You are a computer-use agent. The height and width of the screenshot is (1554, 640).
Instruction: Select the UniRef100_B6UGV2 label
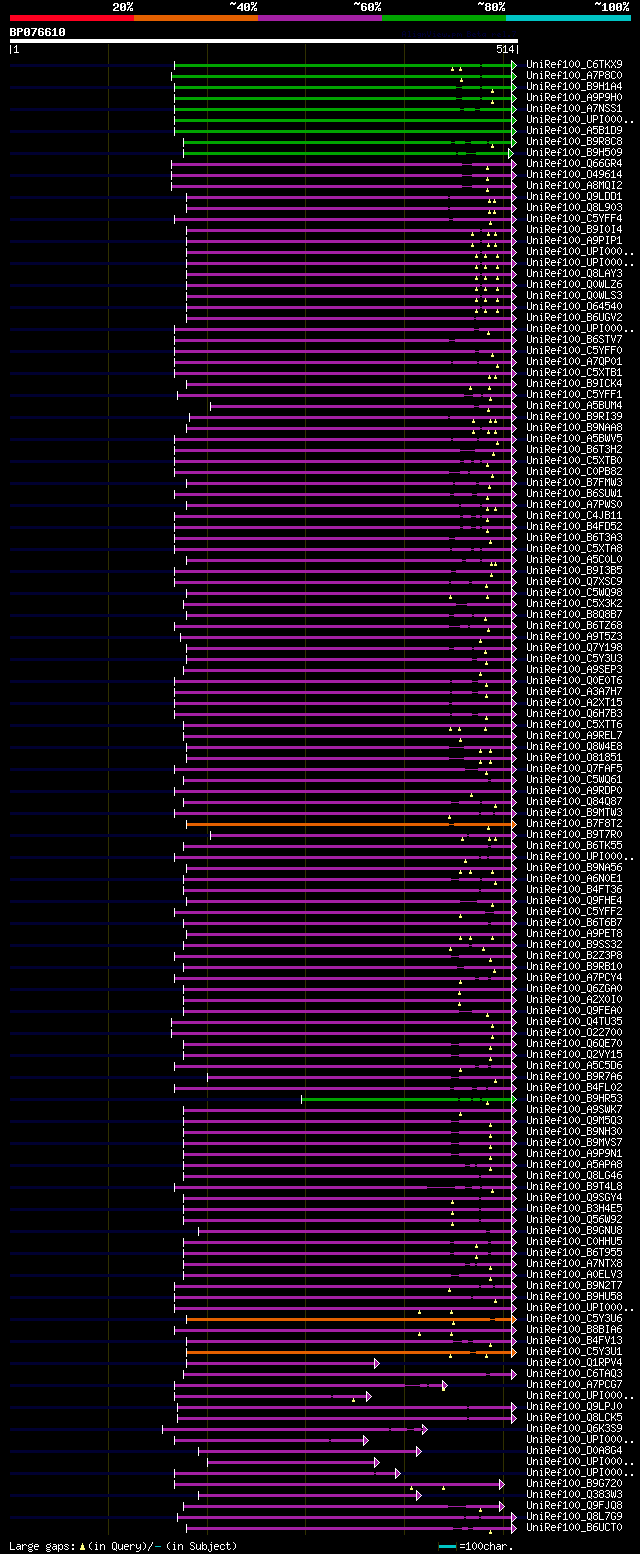pos(574,317)
